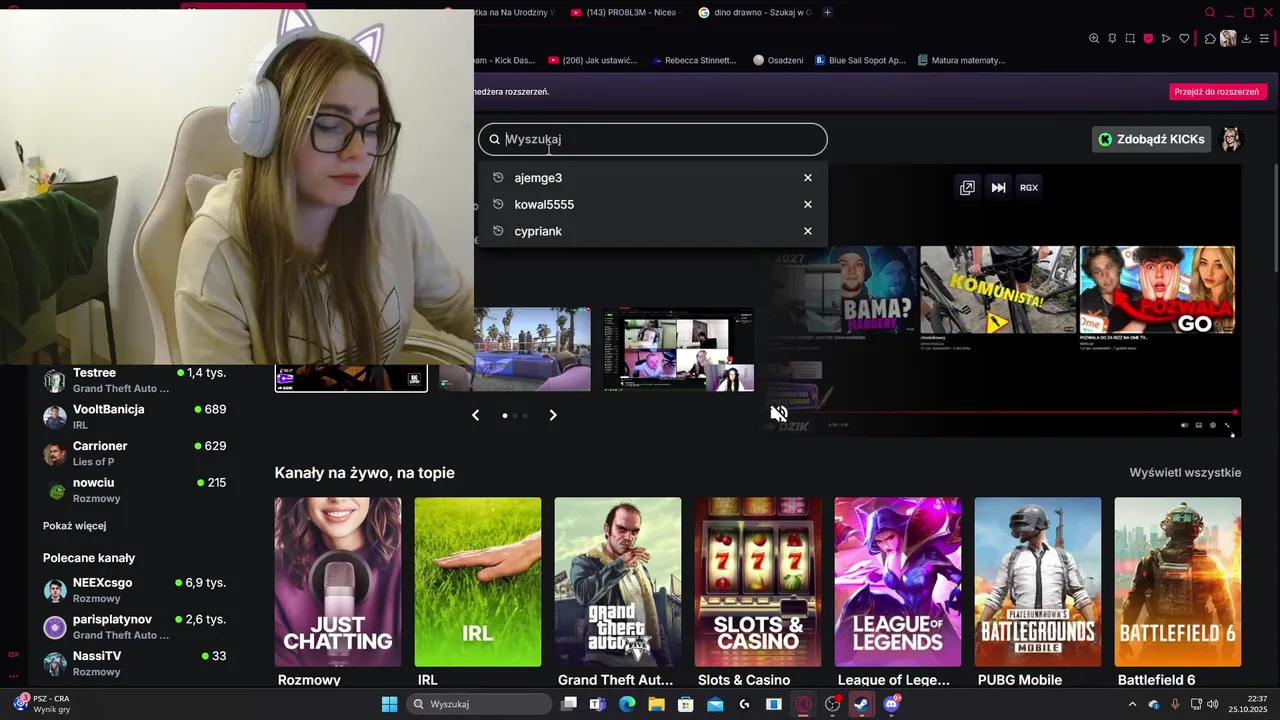Click the magnifier icon in the search box
The height and width of the screenshot is (720, 1280).
(494, 139)
